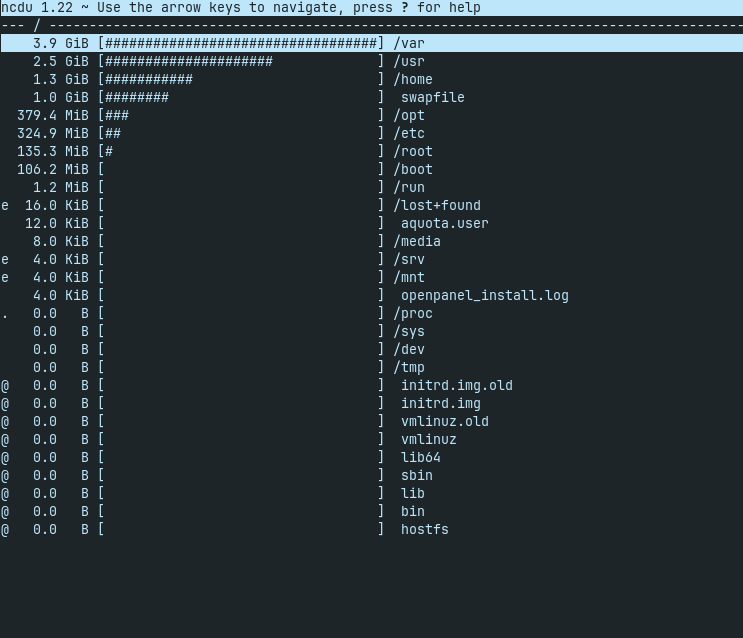Click the 8.0 KiB size value
The width and height of the screenshot is (743, 638).
[61, 241]
